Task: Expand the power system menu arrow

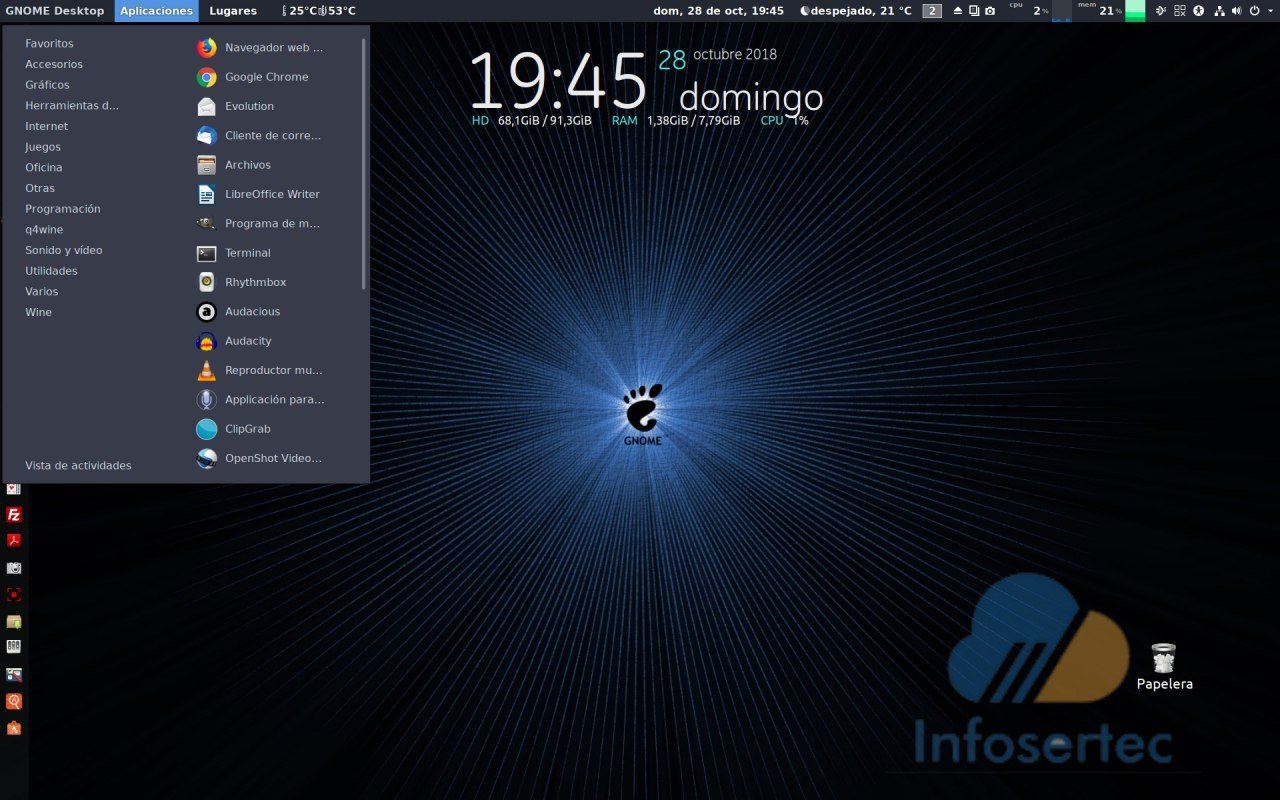Action: (x=1268, y=11)
